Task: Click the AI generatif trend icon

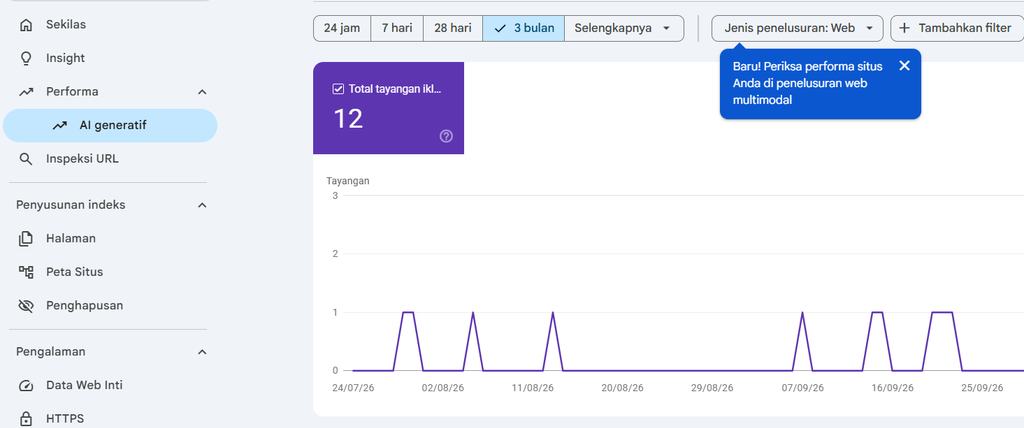Action: [59, 125]
